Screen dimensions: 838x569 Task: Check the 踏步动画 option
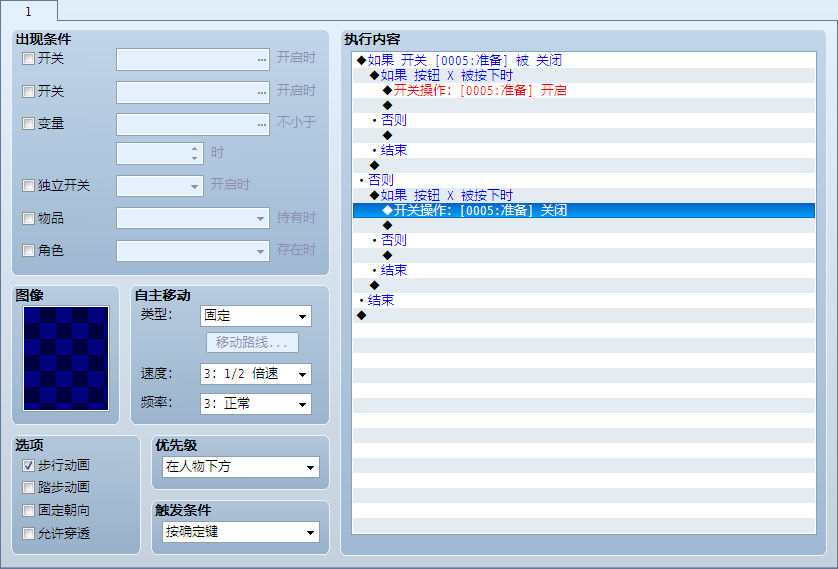[28, 487]
